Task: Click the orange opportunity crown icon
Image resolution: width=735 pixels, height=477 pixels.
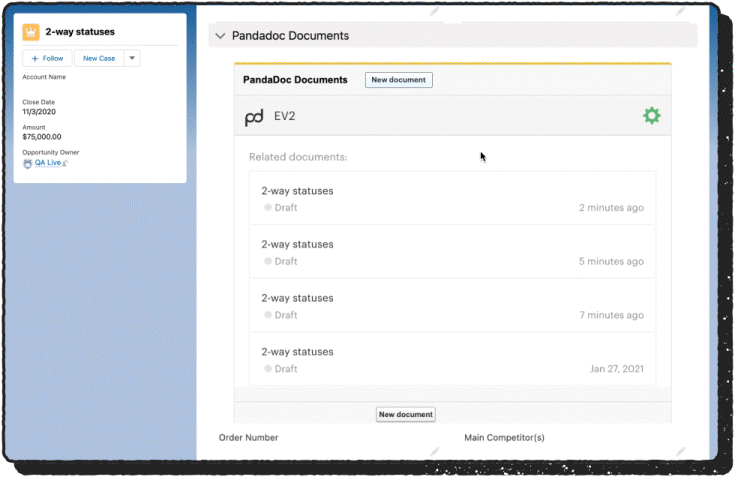Action: click(31, 32)
